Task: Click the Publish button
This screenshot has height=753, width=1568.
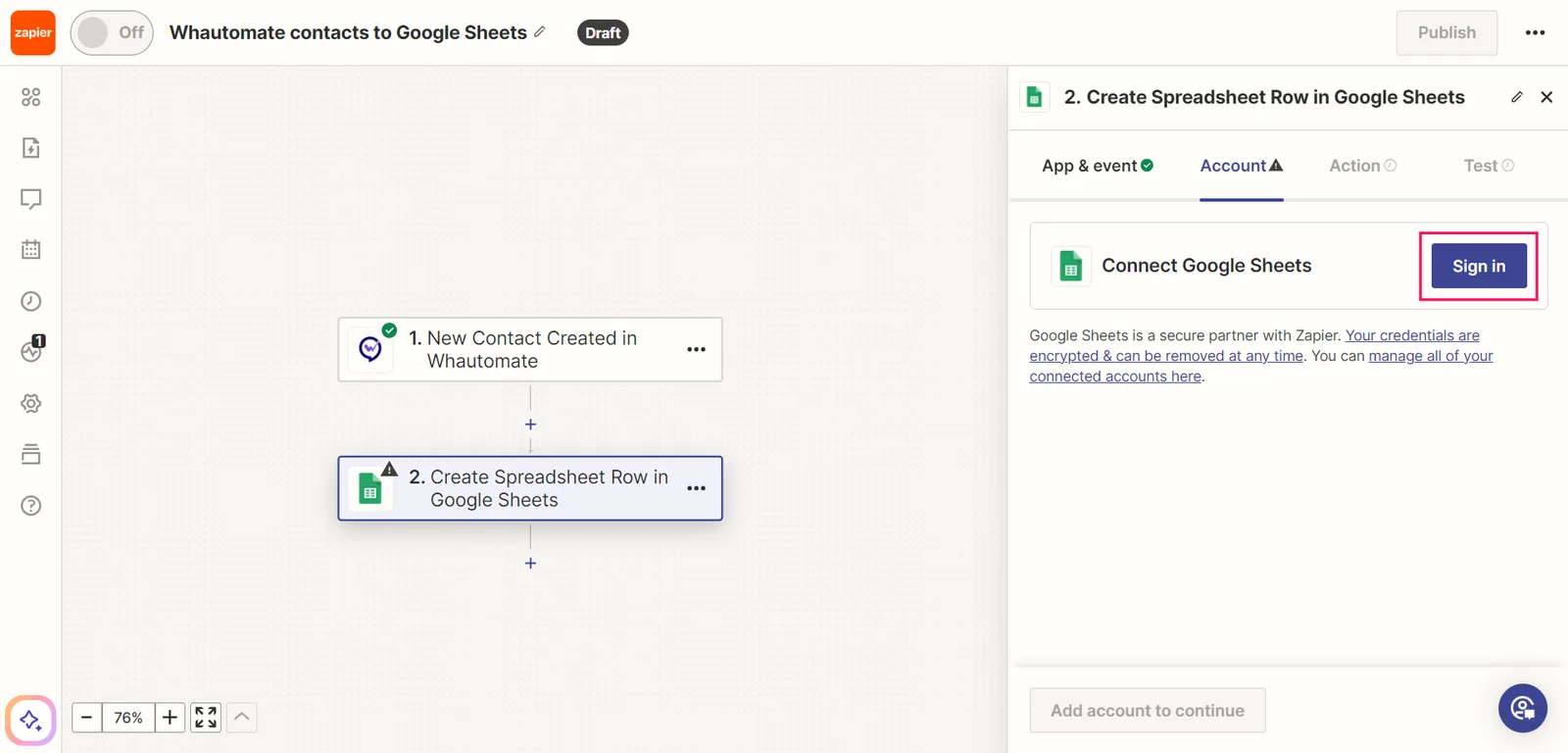Action: point(1446,32)
